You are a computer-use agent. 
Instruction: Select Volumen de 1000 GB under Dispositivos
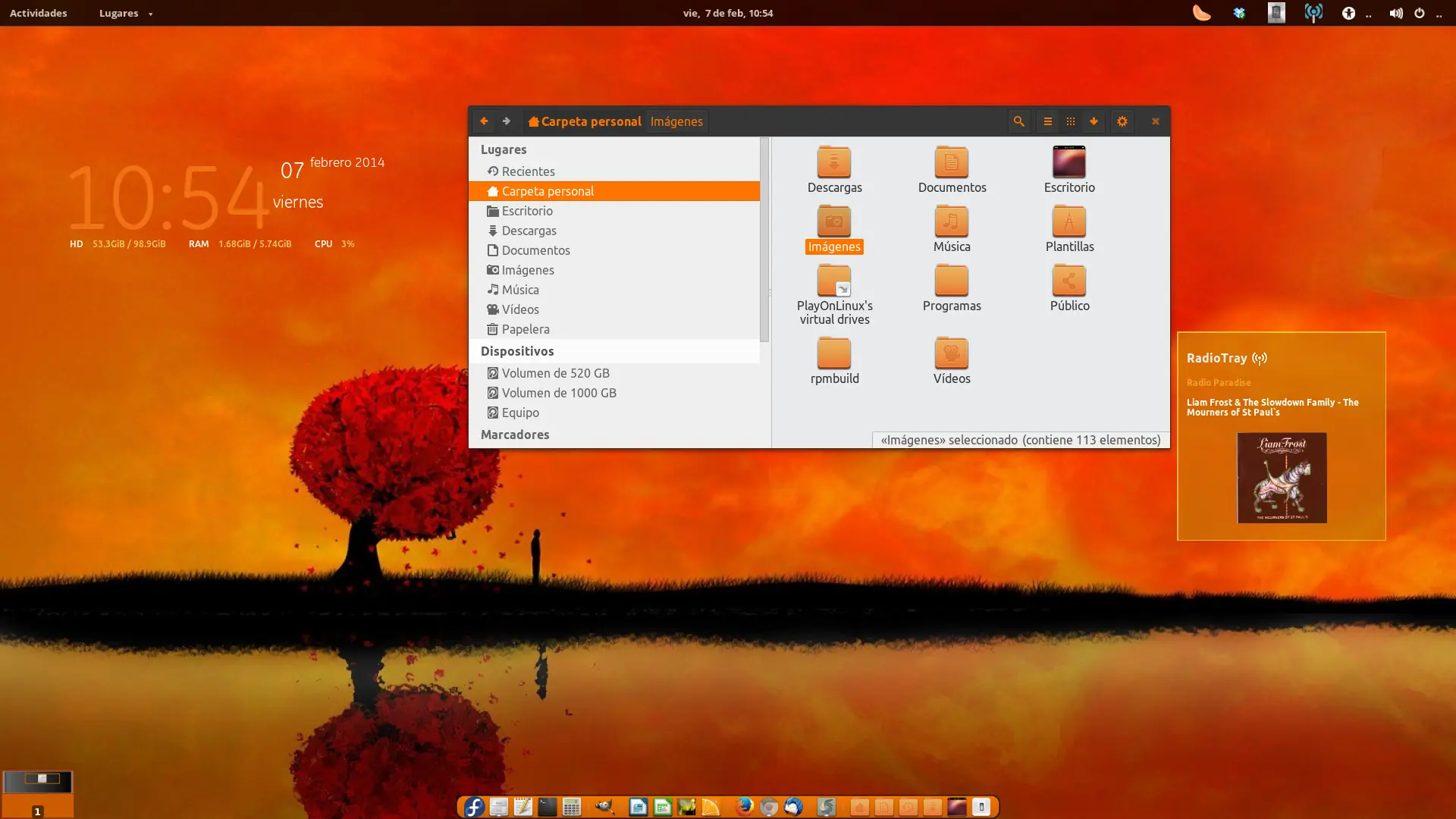(559, 393)
